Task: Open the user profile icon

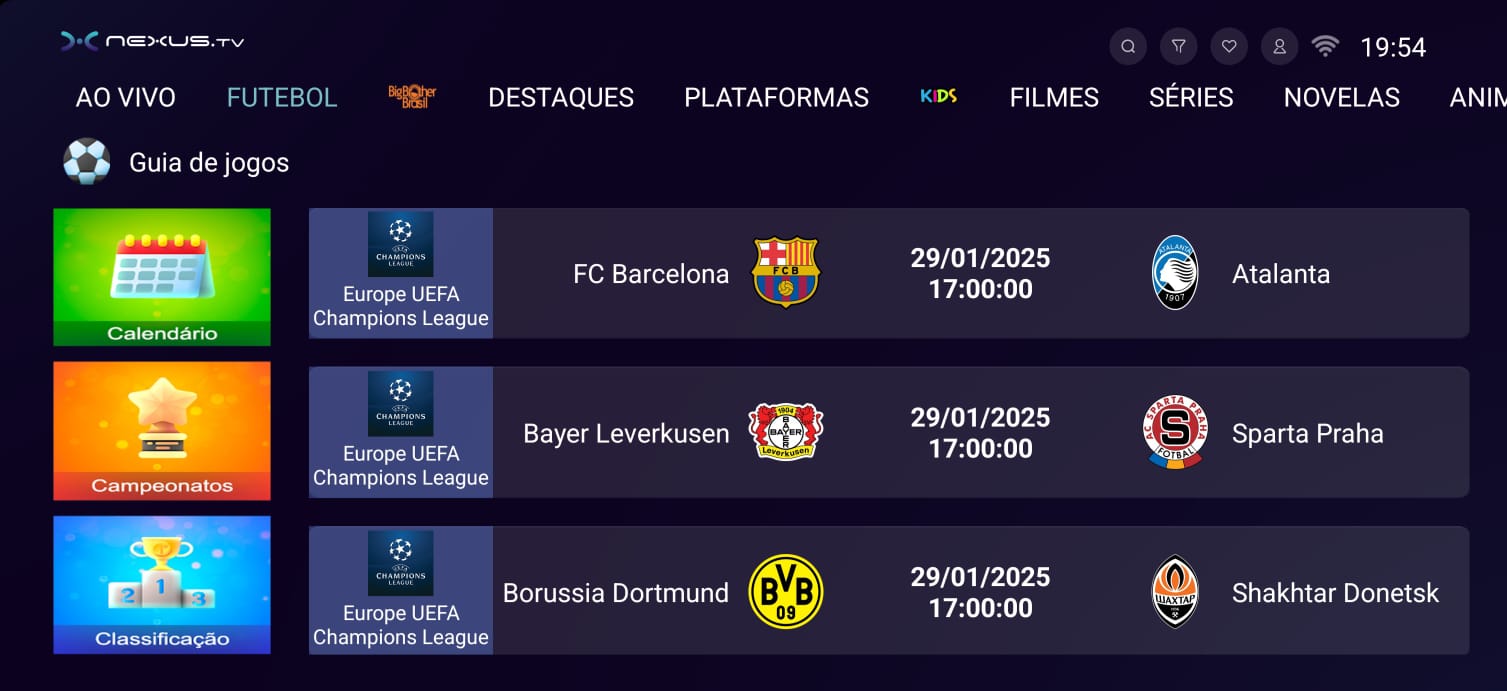Action: 1280,46
